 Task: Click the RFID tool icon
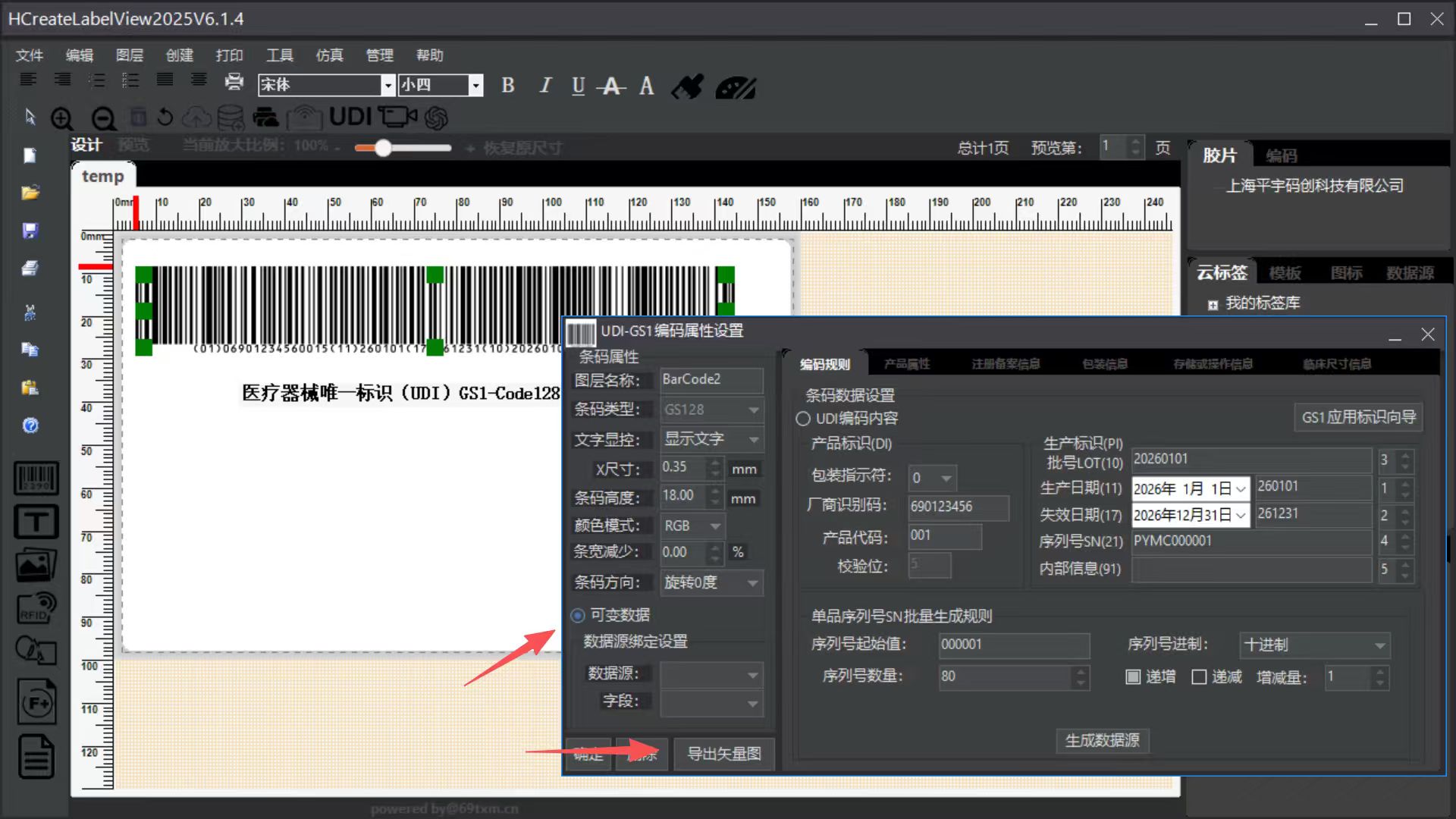(x=36, y=607)
